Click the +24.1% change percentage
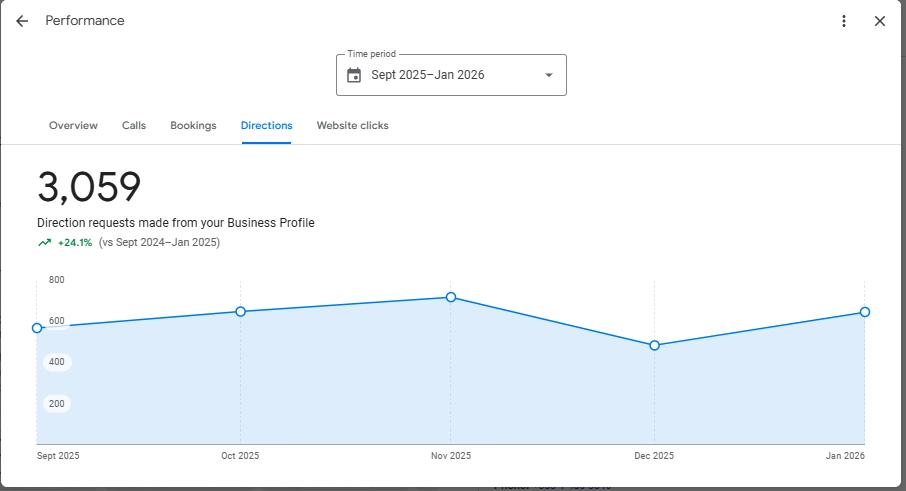Viewport: 906px width, 491px height. pos(75,242)
